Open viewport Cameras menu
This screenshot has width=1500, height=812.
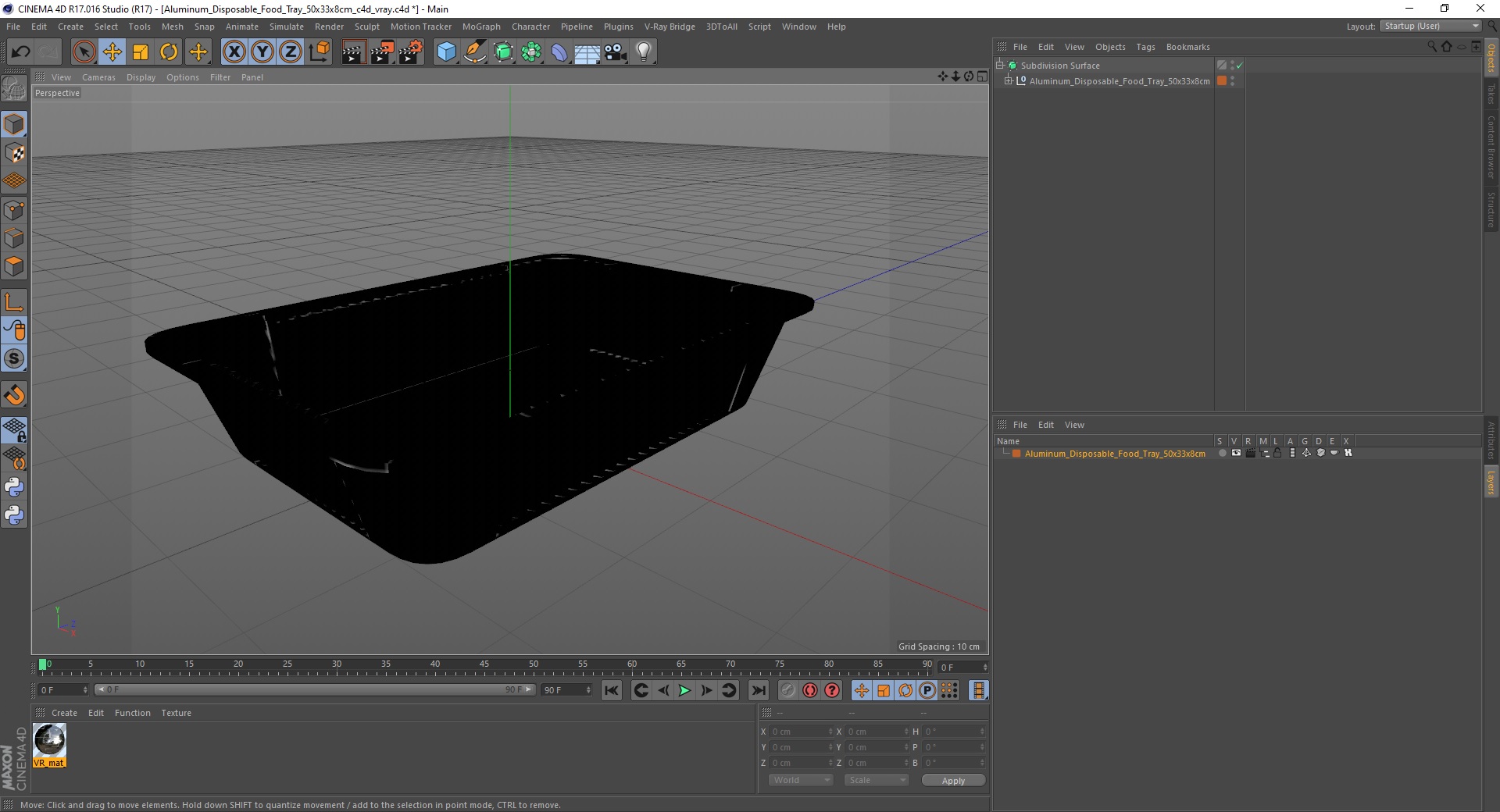[x=98, y=77]
